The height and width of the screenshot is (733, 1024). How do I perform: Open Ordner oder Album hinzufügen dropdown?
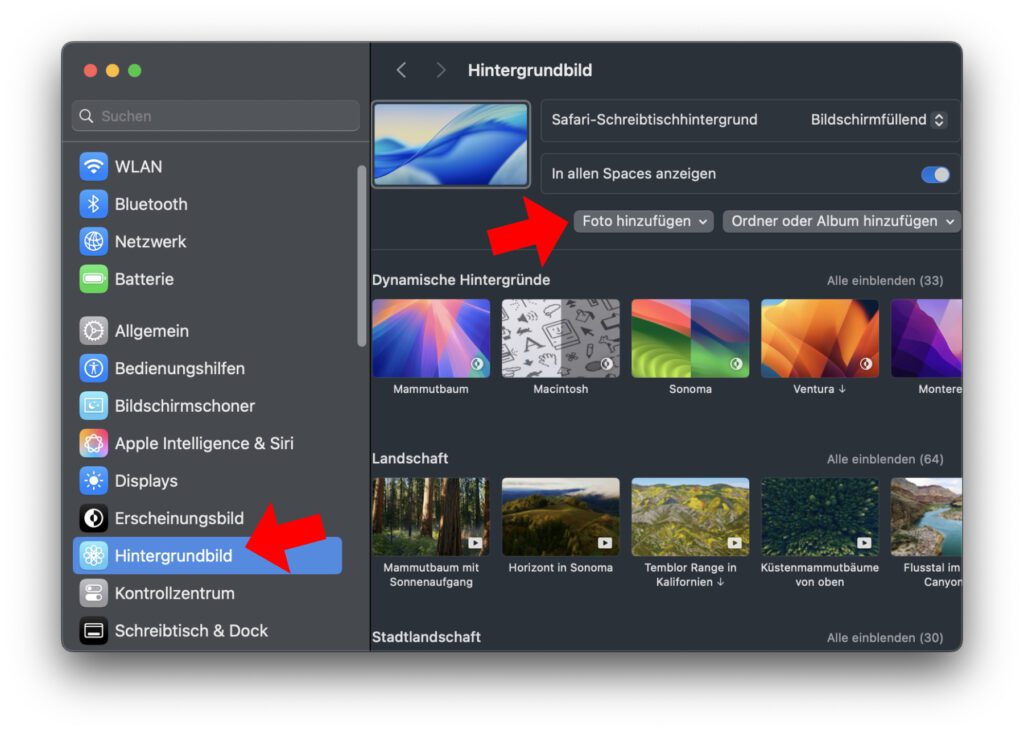[x=842, y=221]
